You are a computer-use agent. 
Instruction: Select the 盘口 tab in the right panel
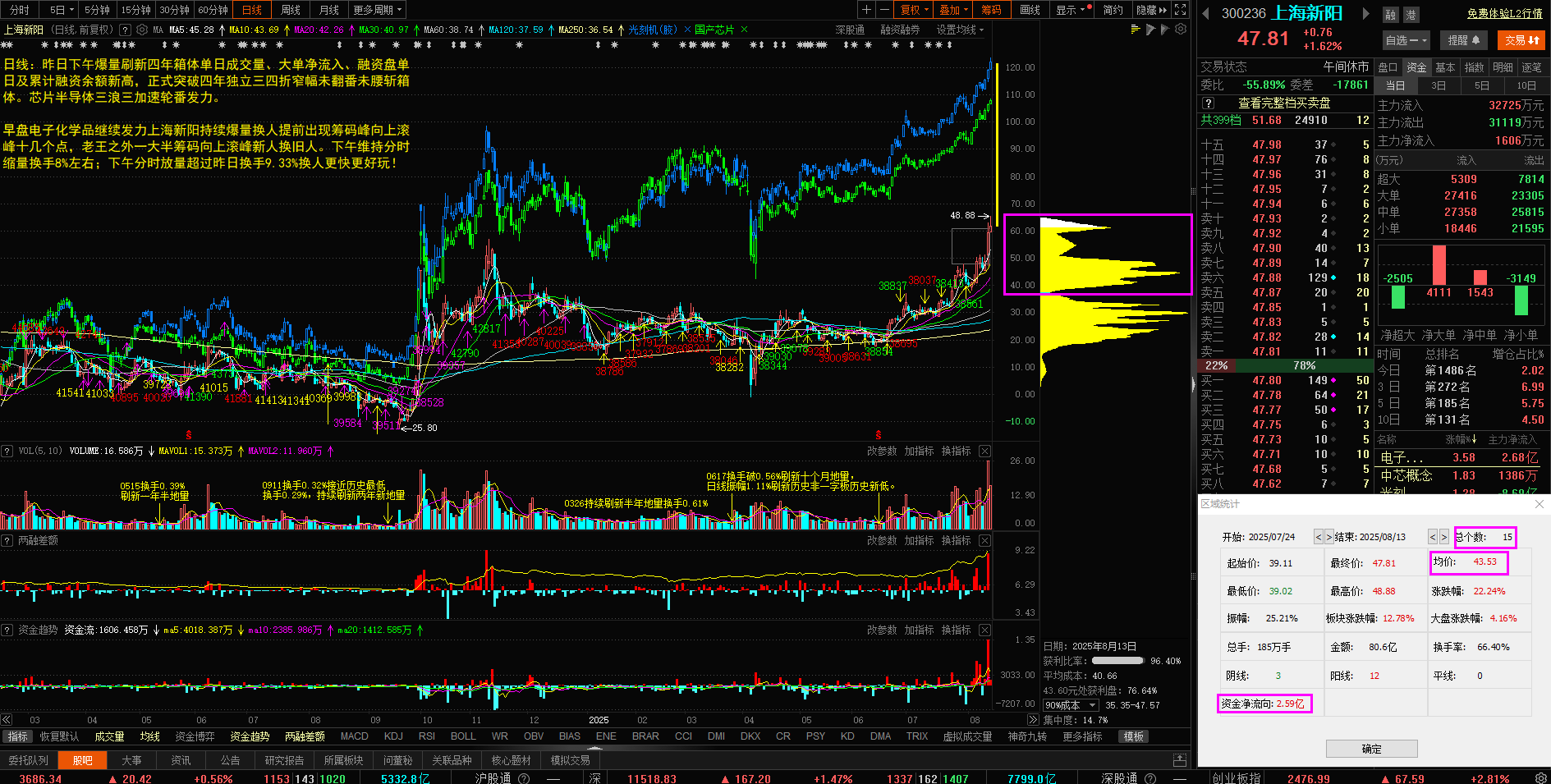(1388, 67)
